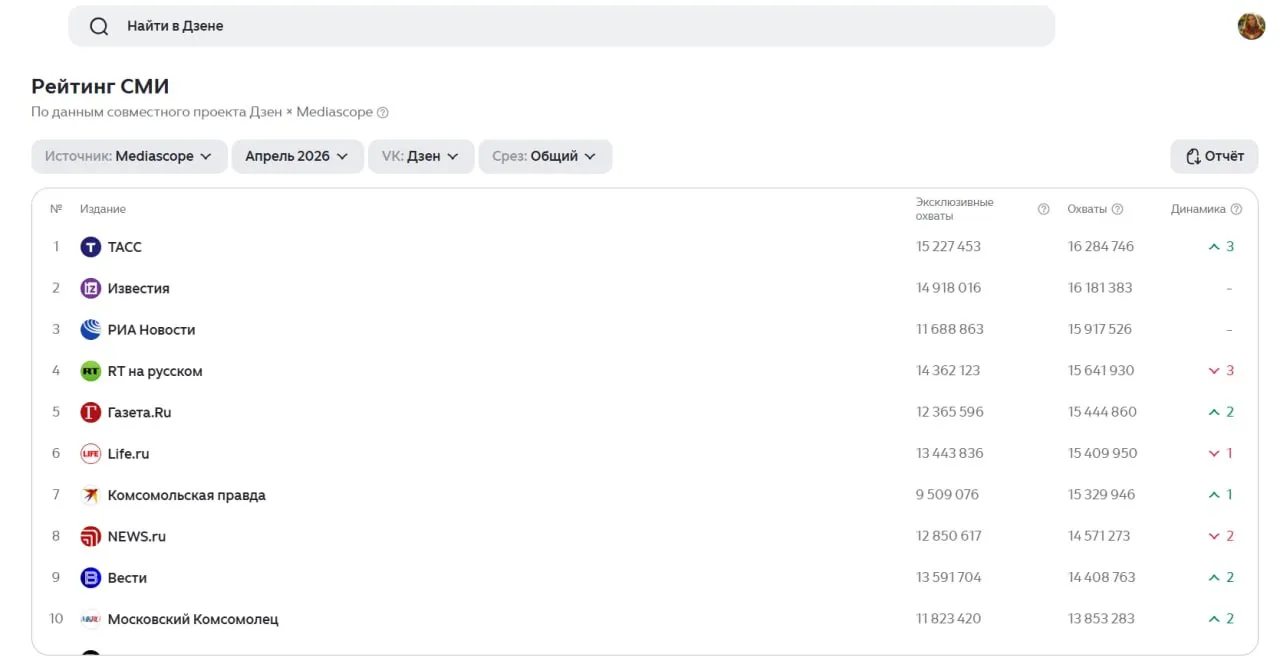Show help icon for Охваты column
1280x667 pixels.
pyautogui.click(x=1117, y=209)
